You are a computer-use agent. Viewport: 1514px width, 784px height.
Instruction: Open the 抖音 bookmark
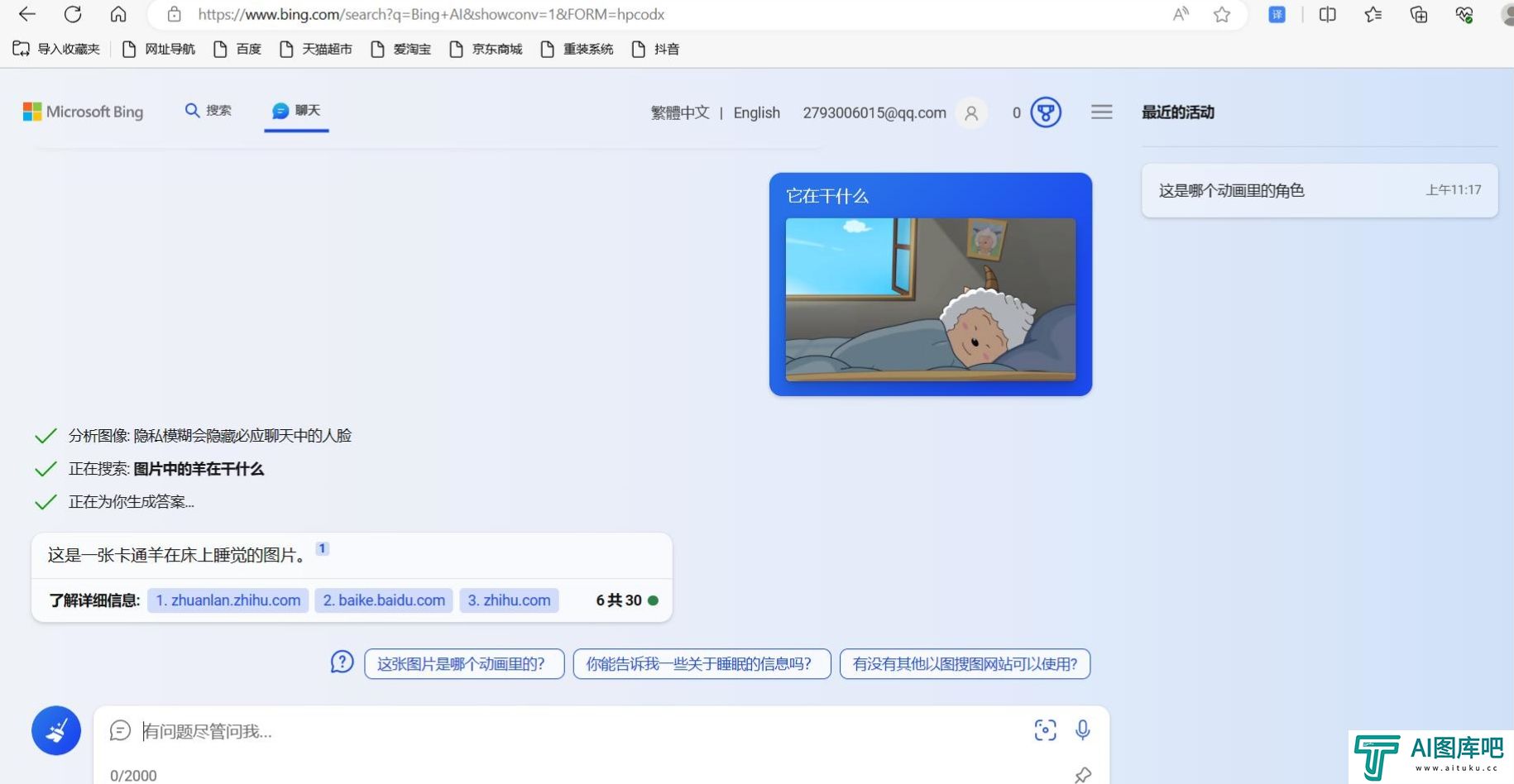[655, 49]
